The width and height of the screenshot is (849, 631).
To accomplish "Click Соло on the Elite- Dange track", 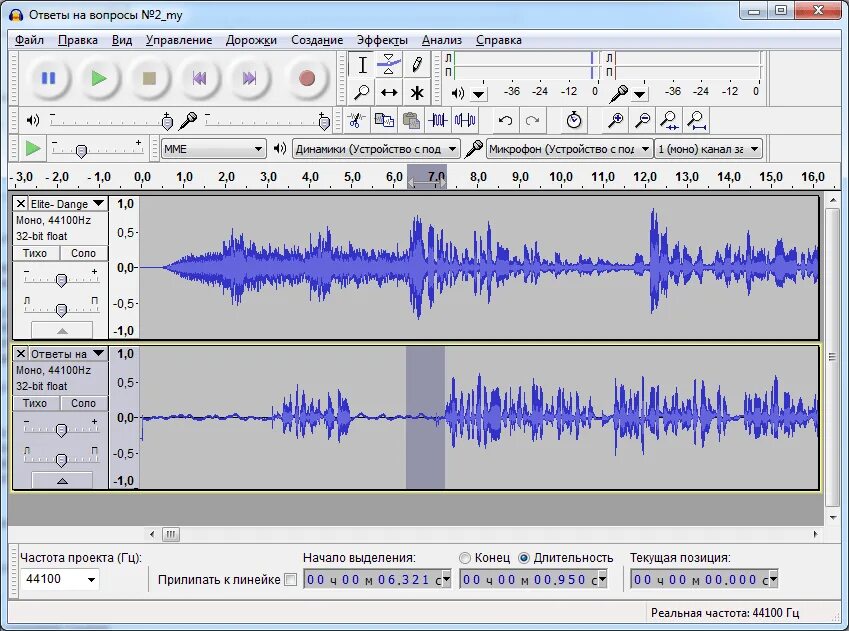I will [x=83, y=253].
